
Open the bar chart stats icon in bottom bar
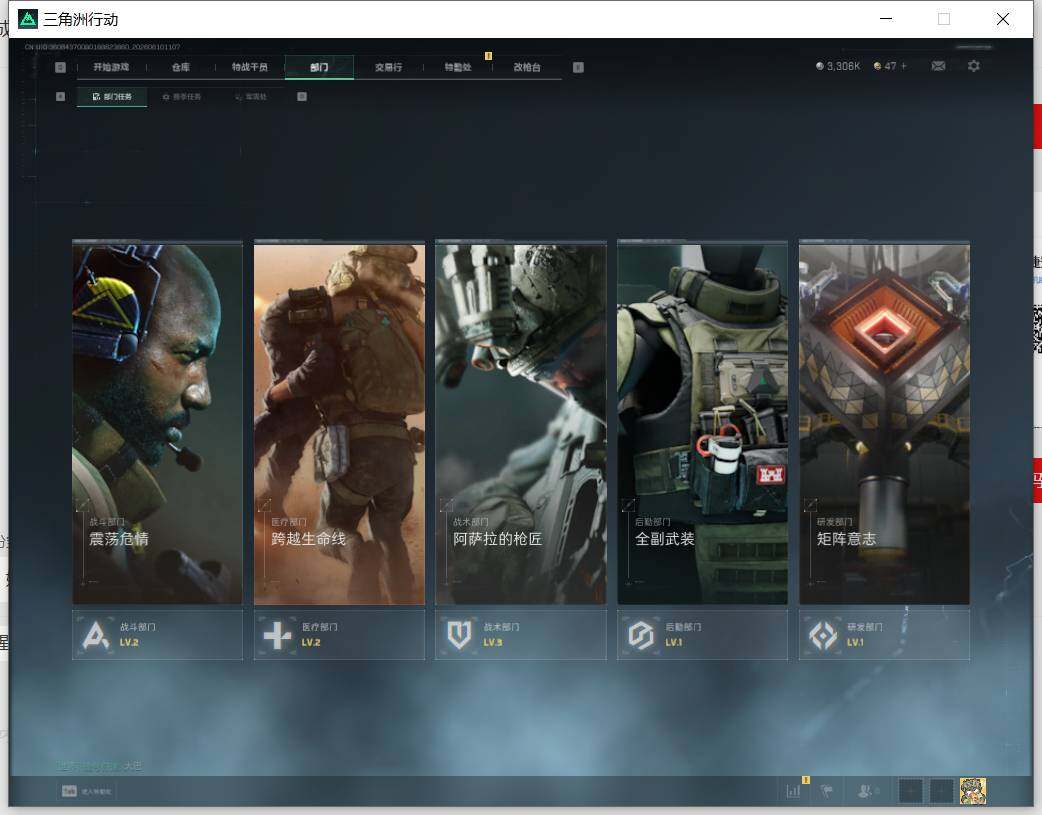click(x=793, y=791)
